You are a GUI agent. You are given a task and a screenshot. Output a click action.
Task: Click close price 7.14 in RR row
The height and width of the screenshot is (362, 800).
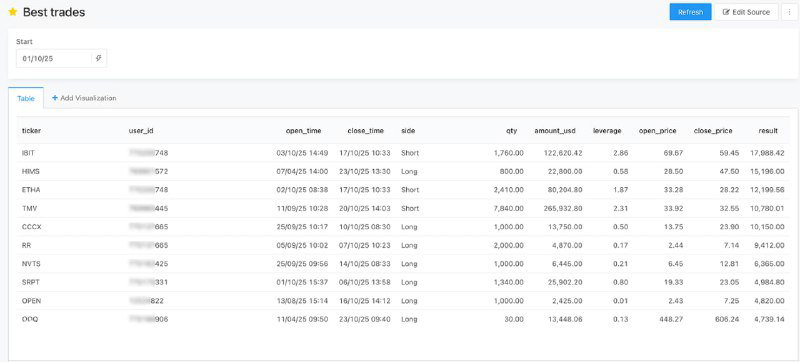732,245
